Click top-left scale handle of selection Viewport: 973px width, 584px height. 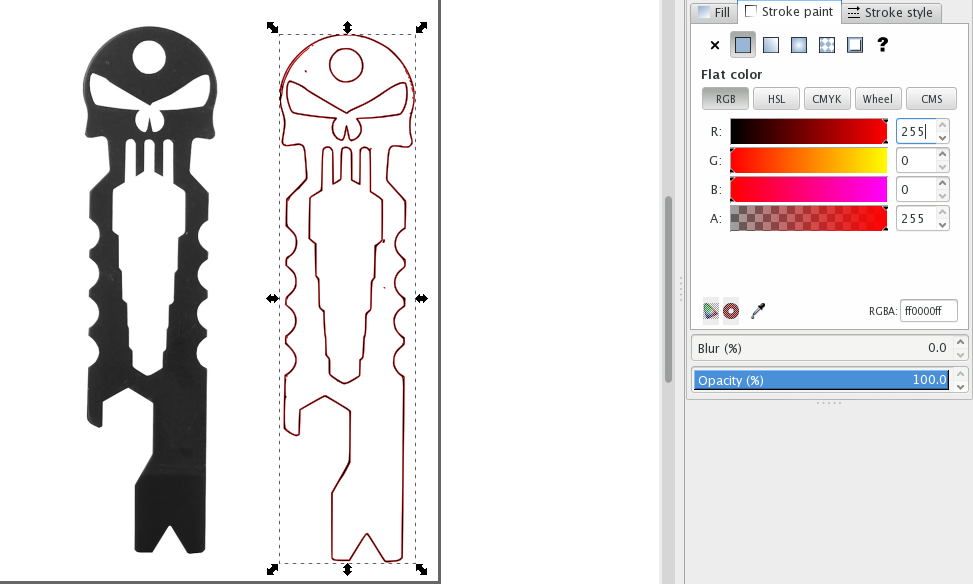[x=272, y=27]
